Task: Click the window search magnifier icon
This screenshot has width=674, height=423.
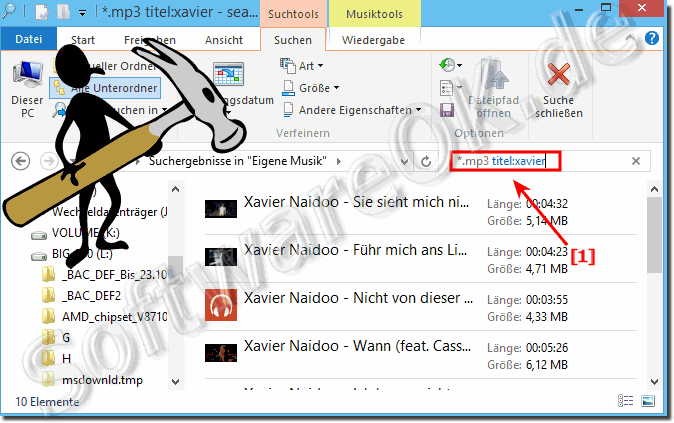Action: (8, 10)
